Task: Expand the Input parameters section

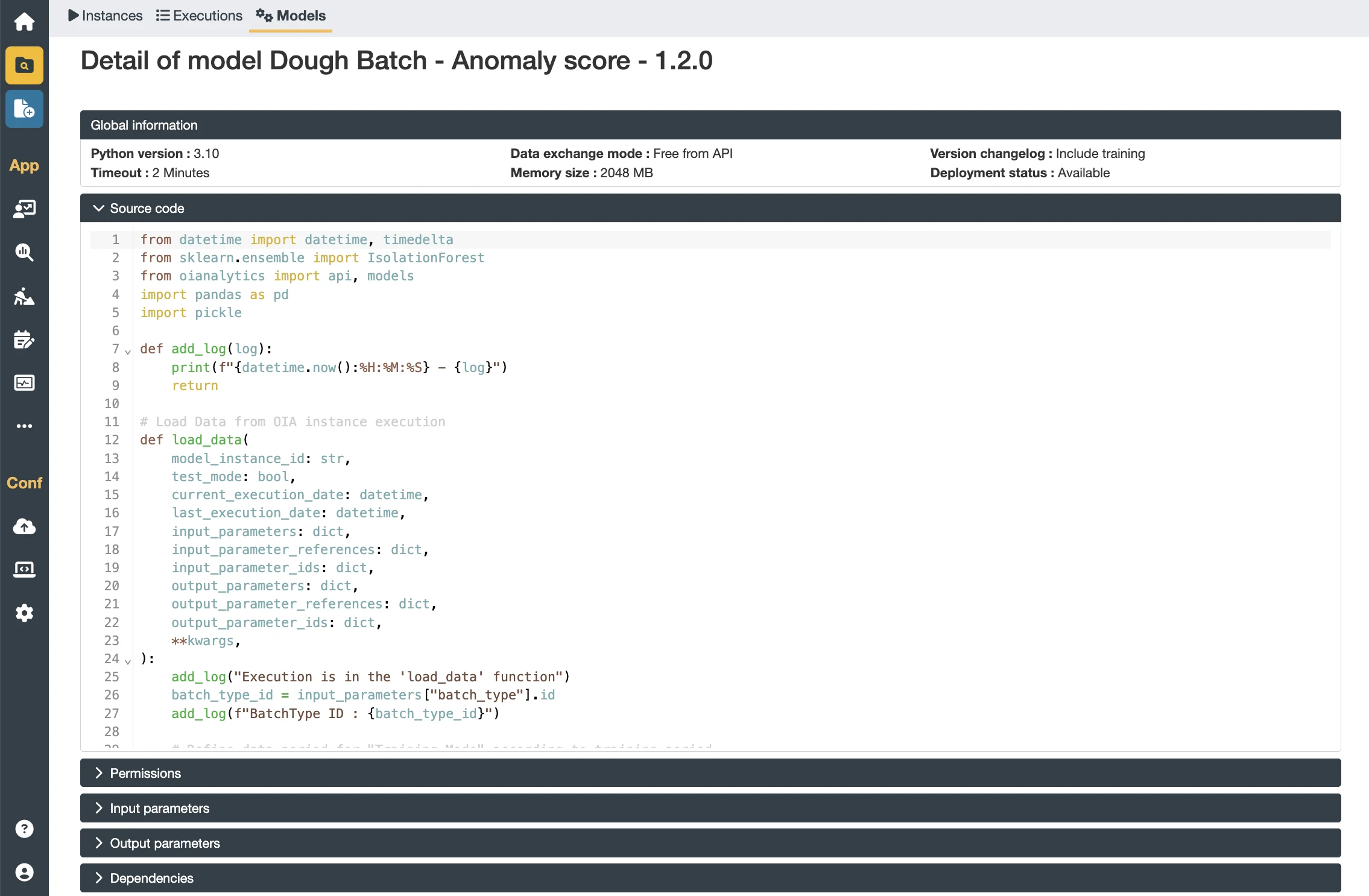Action: 710,808
